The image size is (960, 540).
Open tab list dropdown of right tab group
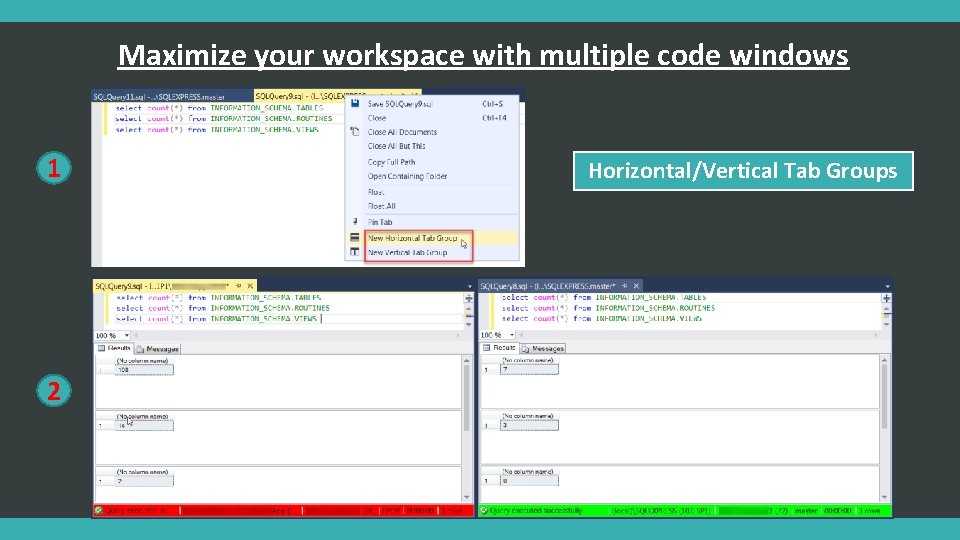887,287
